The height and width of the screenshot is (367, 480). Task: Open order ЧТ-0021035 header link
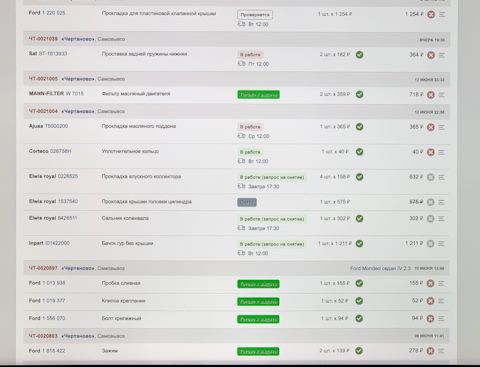(x=43, y=39)
